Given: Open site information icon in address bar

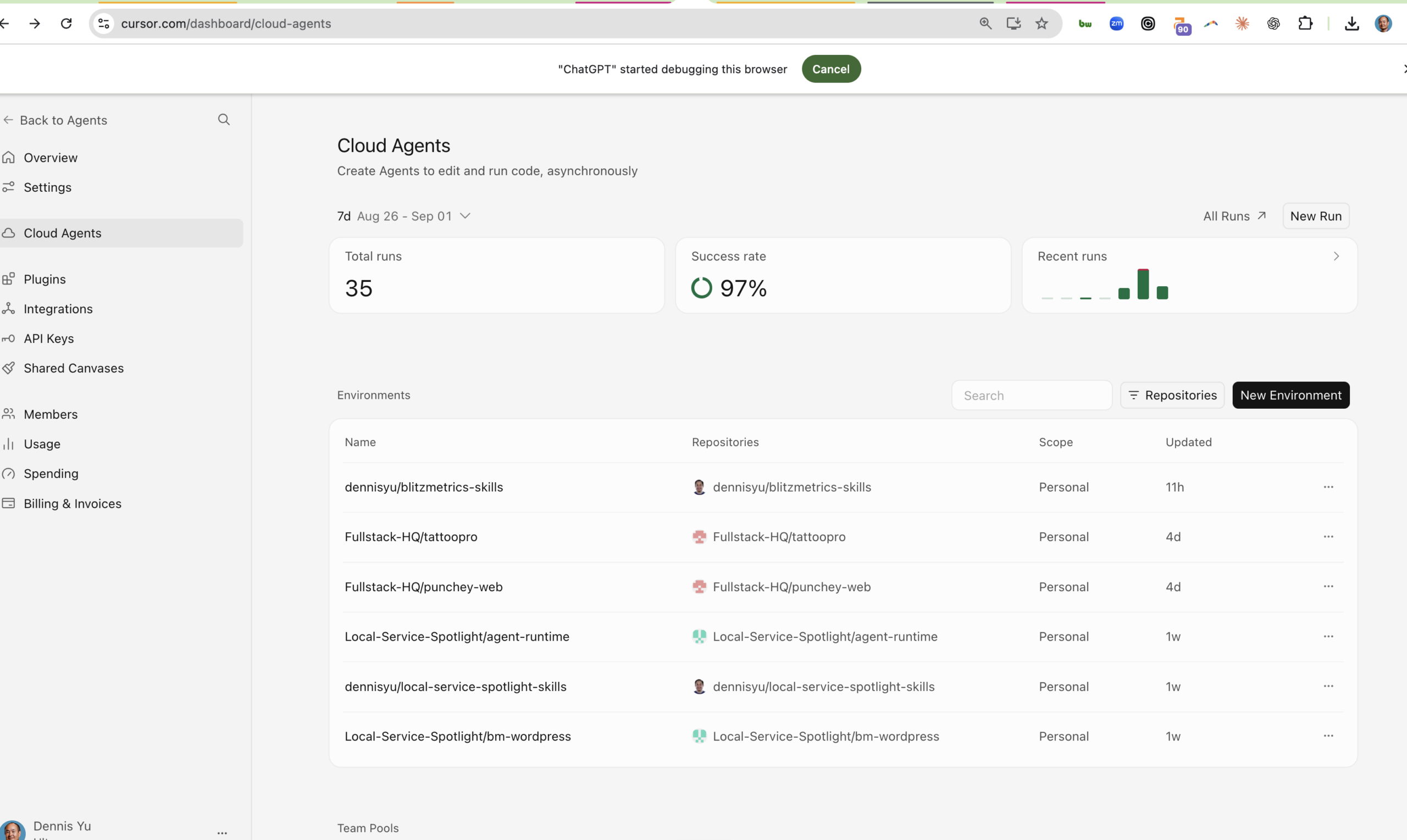Looking at the screenshot, I should coord(104,23).
